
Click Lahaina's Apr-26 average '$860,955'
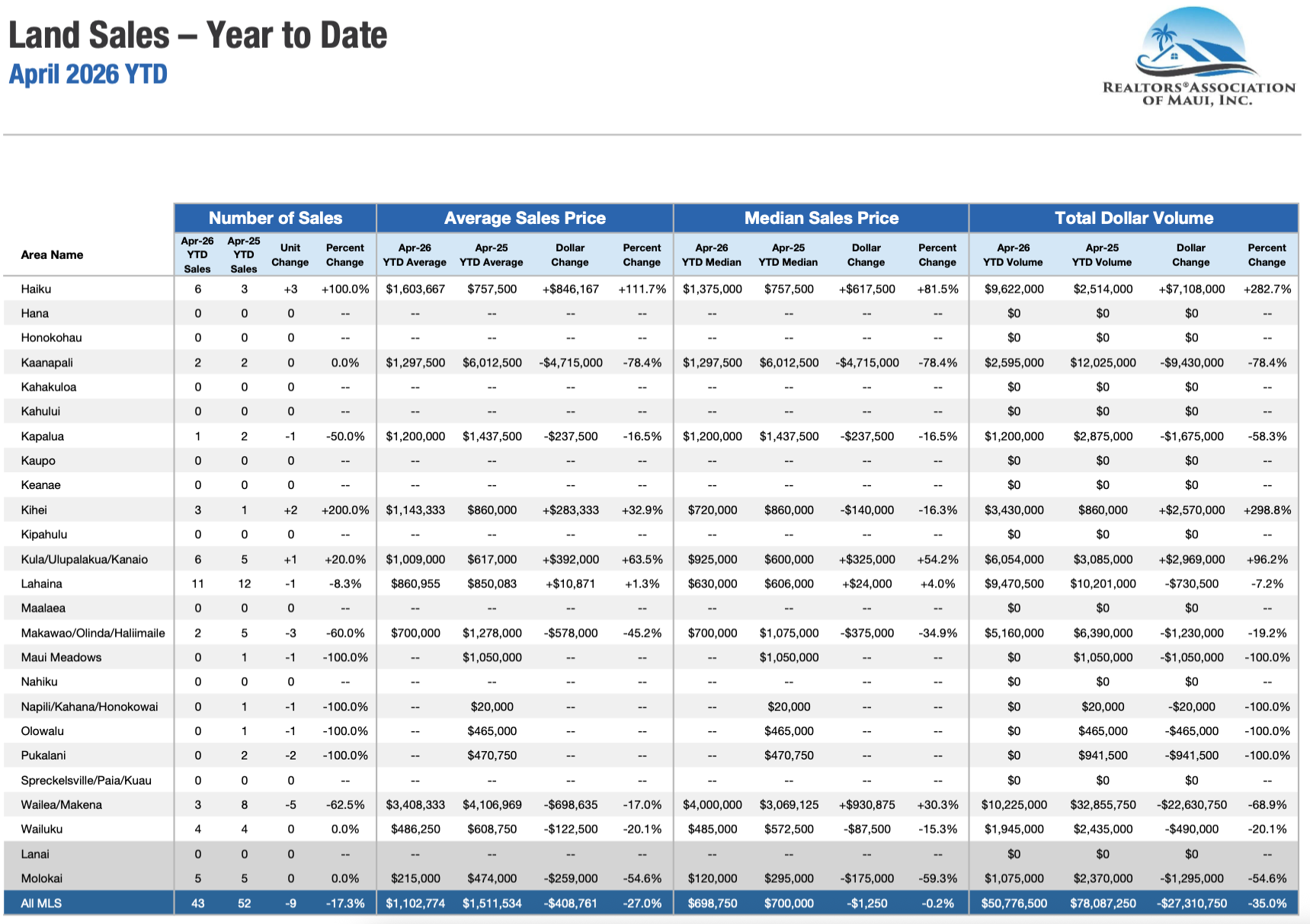point(415,583)
